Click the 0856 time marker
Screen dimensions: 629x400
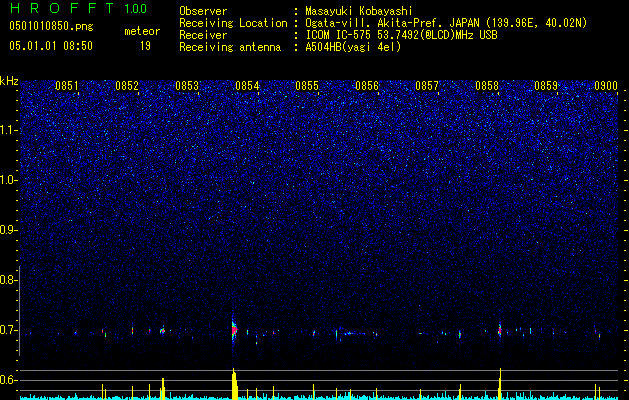tap(367, 86)
